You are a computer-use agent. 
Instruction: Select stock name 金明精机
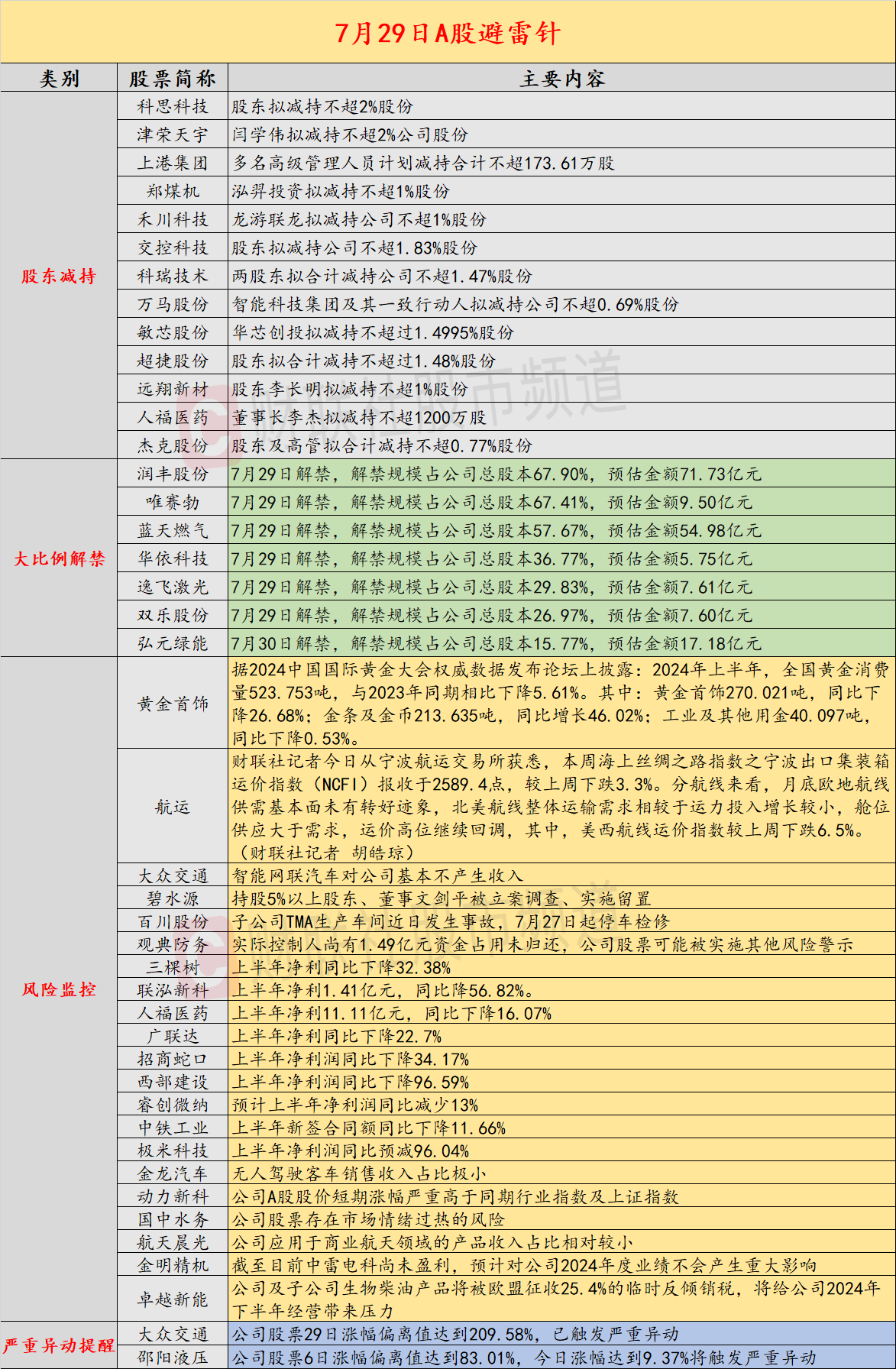[173, 1265]
